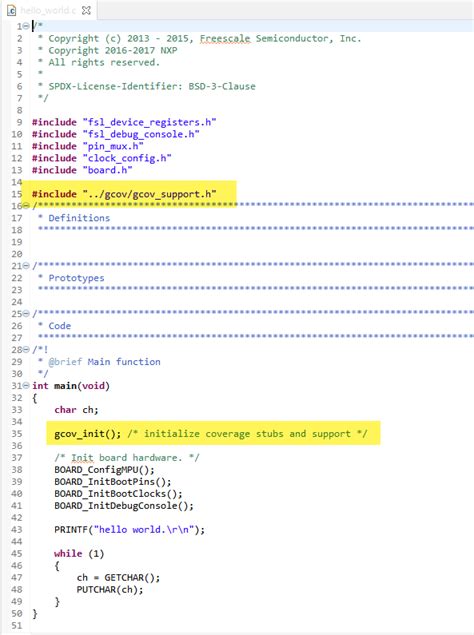Click the C file icon on the tab
The width and height of the screenshot is (474, 635).
[x=11, y=11]
